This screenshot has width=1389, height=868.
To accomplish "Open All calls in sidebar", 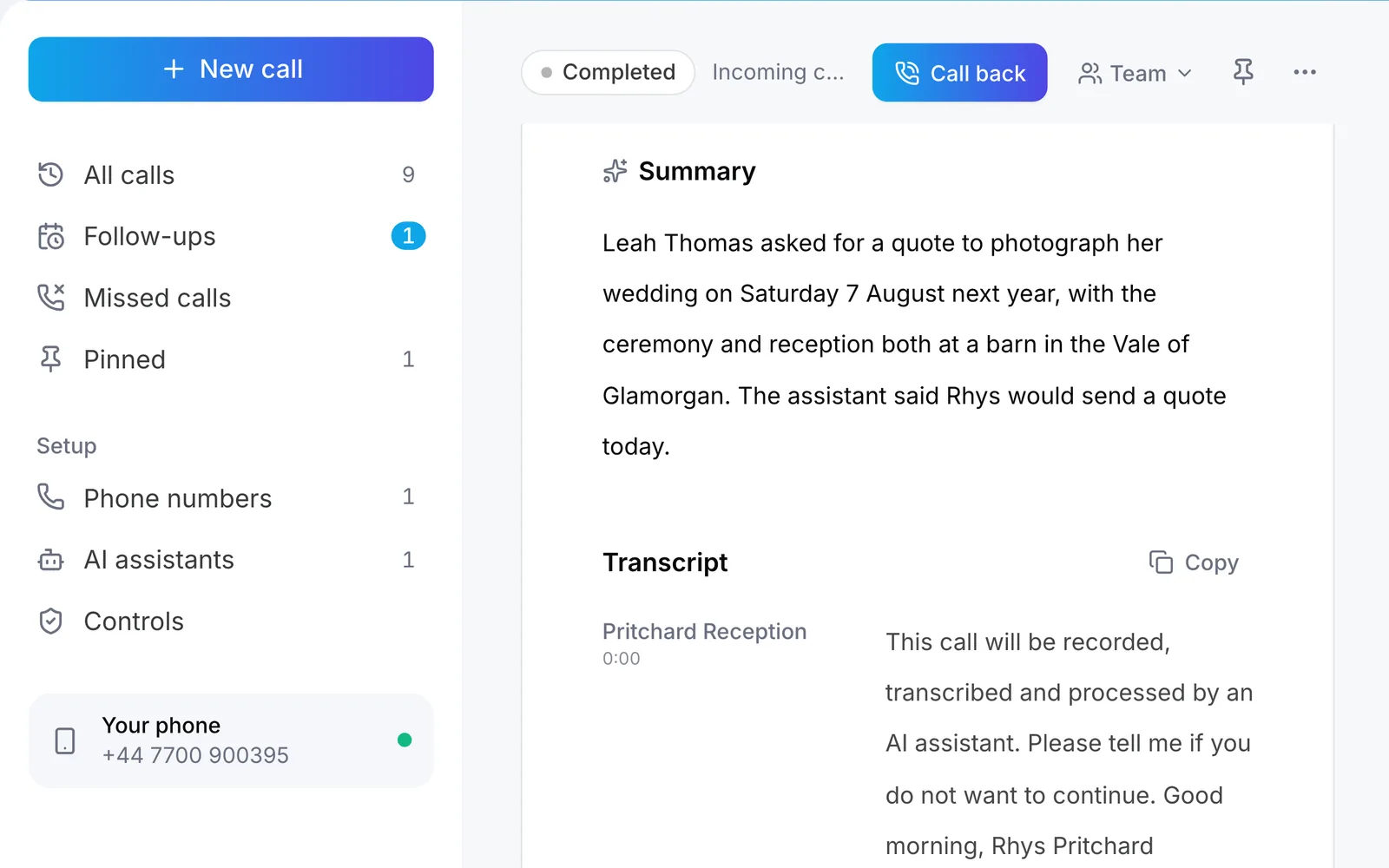I will (231, 175).
